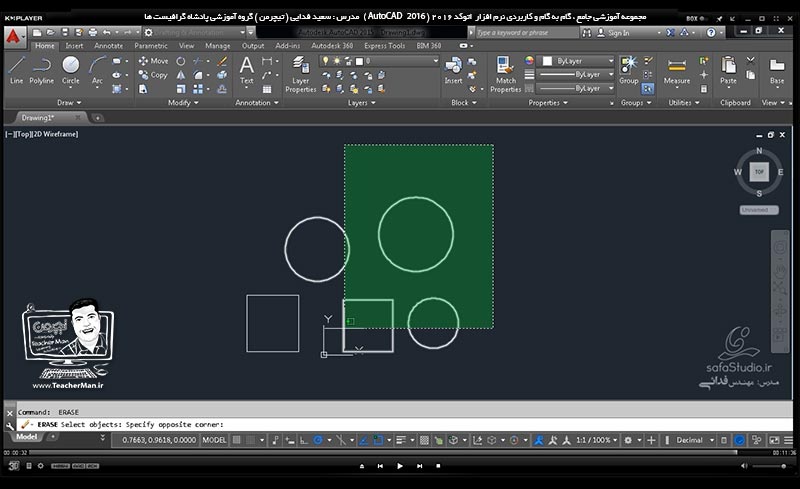Toggle polar tracking in status bar
Screen dimensions: 800x489
[x=317, y=440]
